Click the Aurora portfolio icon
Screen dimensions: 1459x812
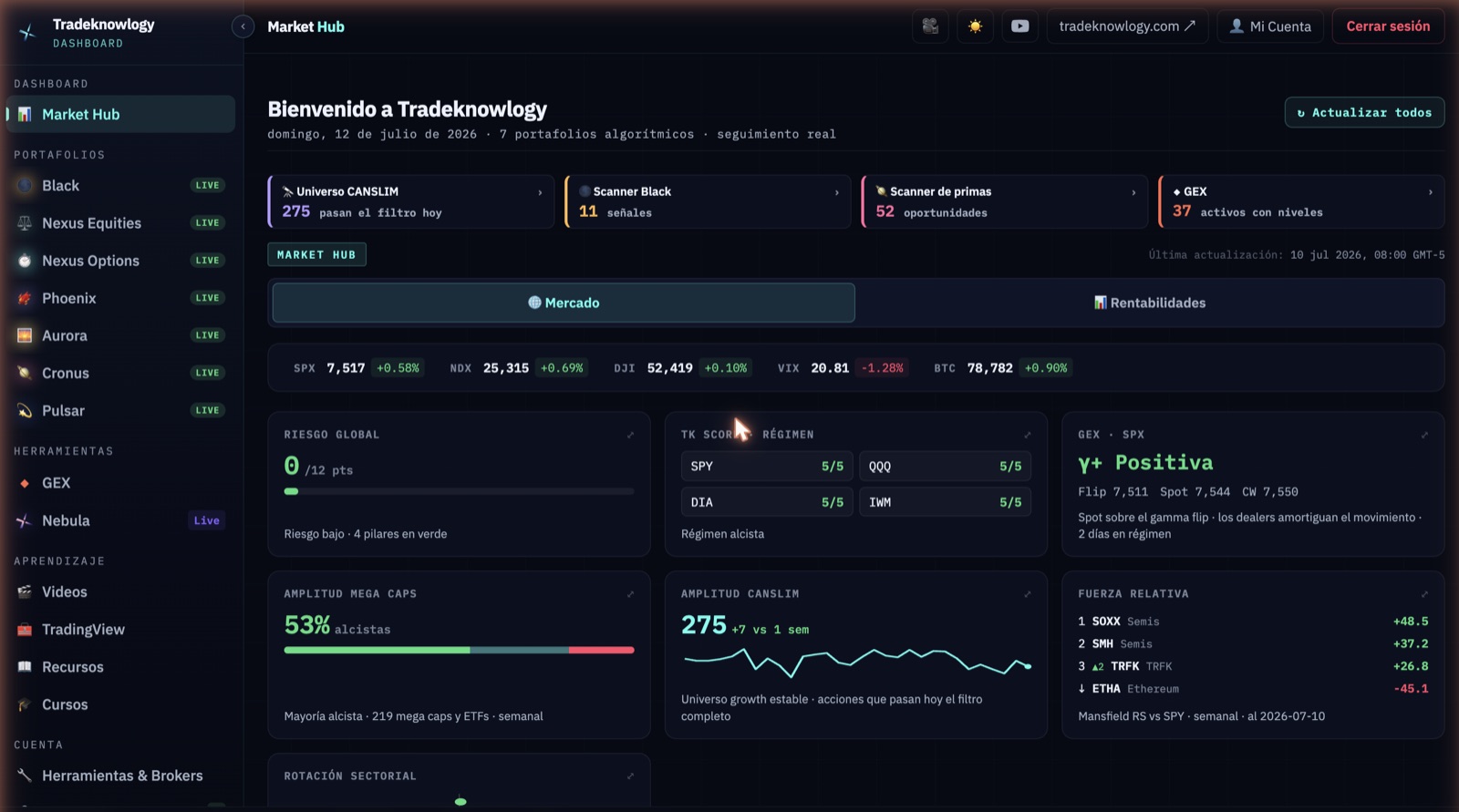tap(25, 335)
